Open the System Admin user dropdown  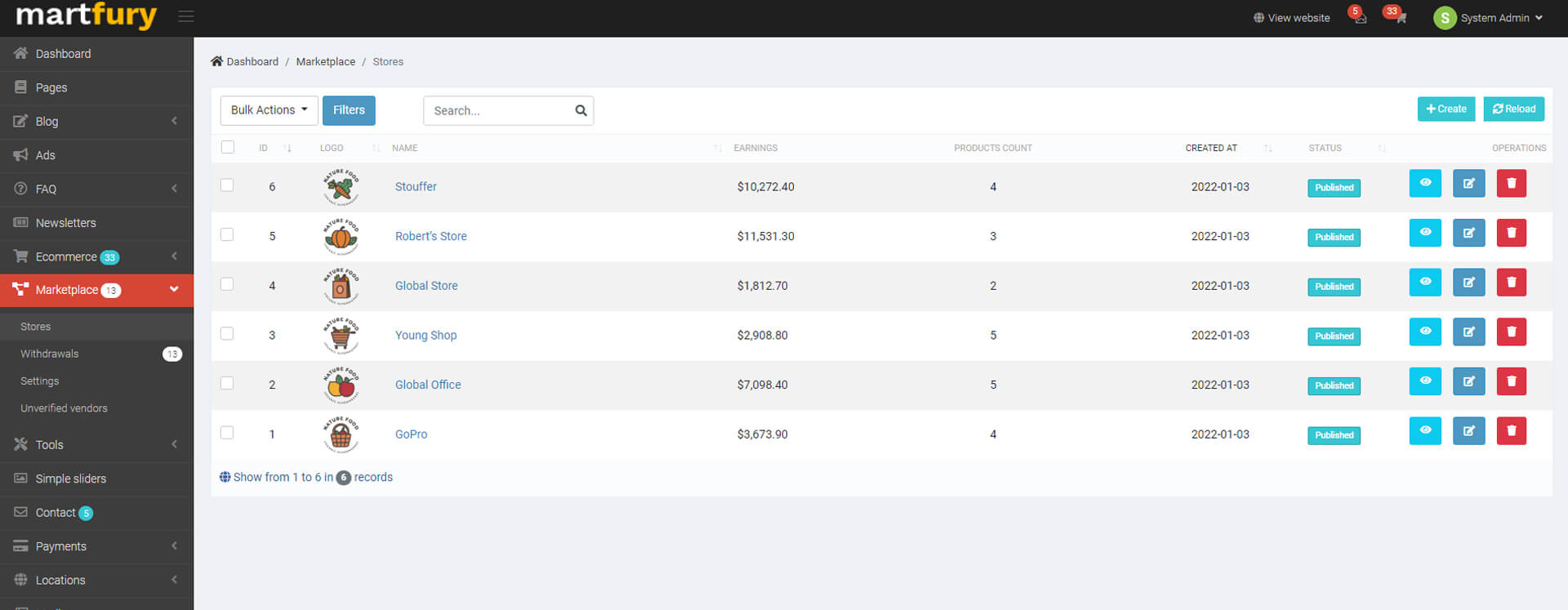pos(1489,18)
